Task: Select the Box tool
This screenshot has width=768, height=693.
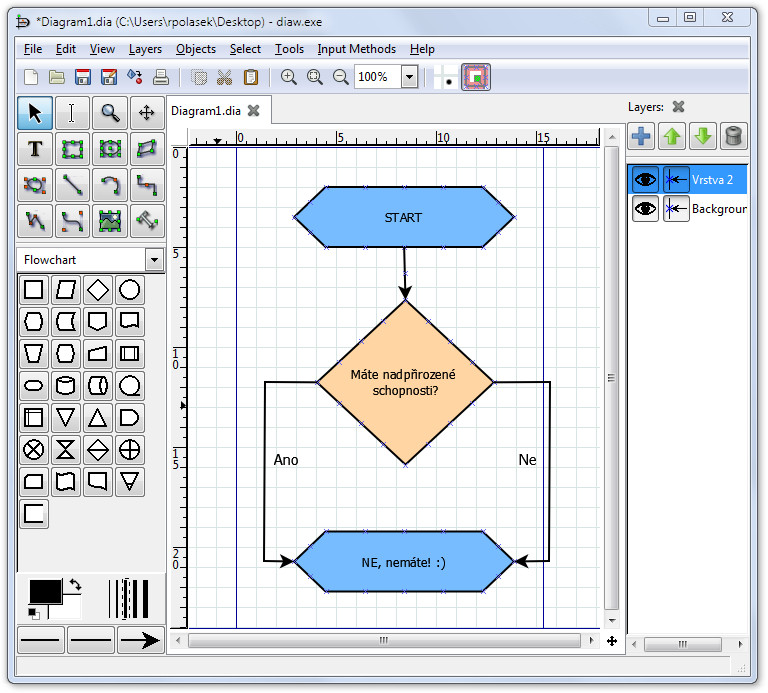Action: [72, 149]
